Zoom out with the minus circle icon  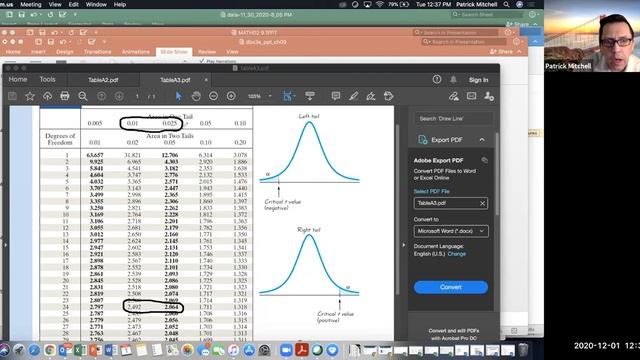213,96
